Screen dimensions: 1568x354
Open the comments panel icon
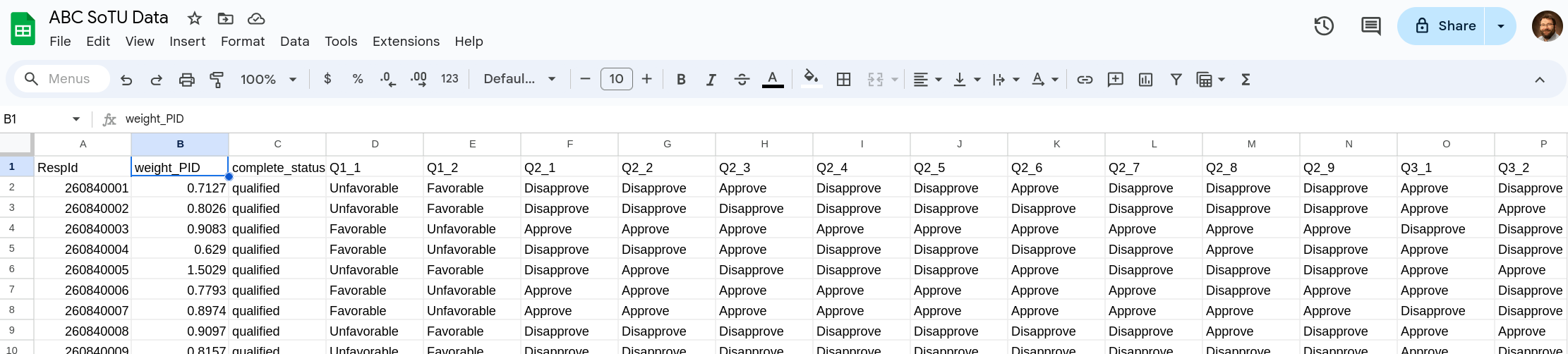pos(1370,26)
